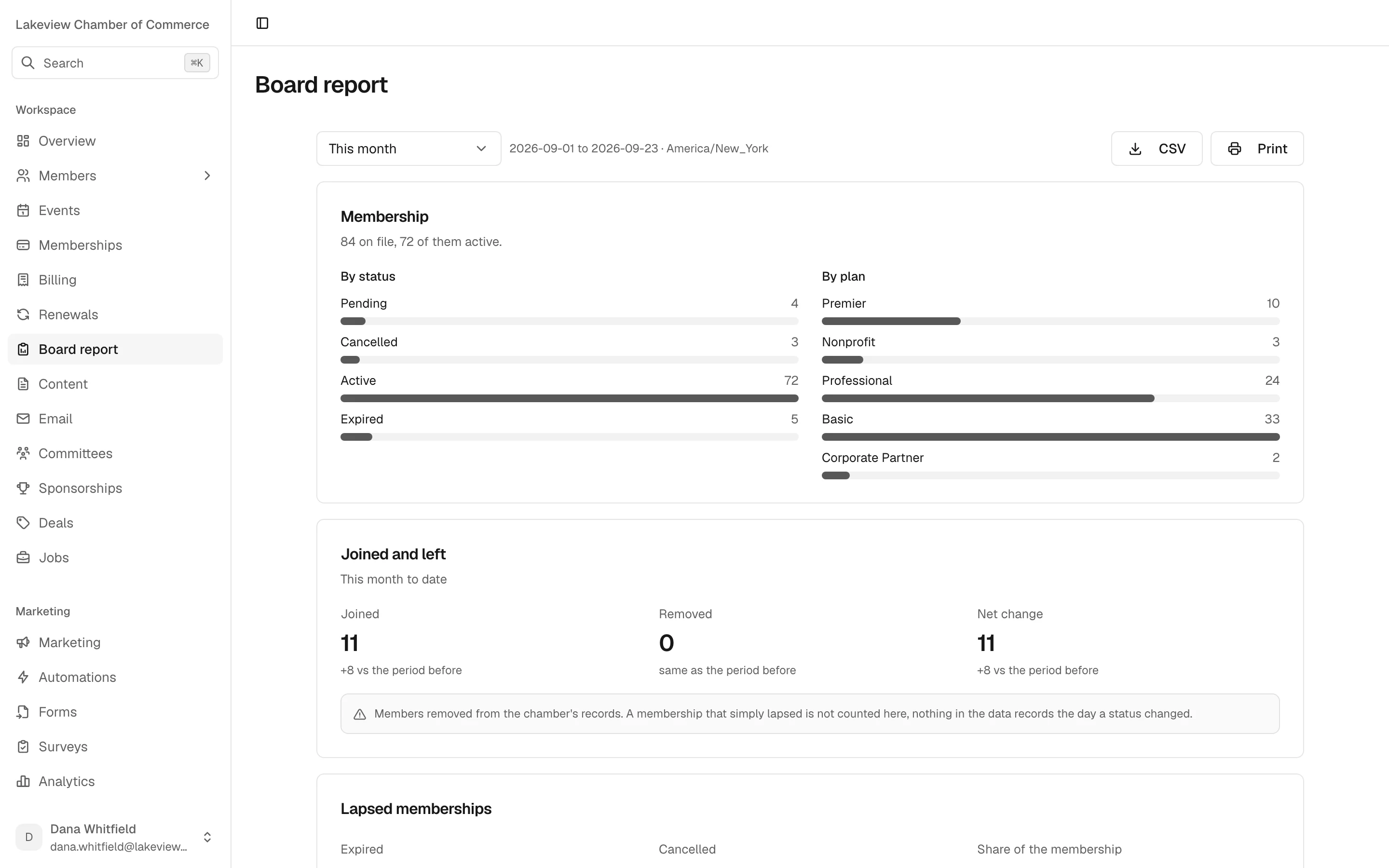The height and width of the screenshot is (868, 1389).
Task: Go to Events page
Action: [x=115, y=210]
